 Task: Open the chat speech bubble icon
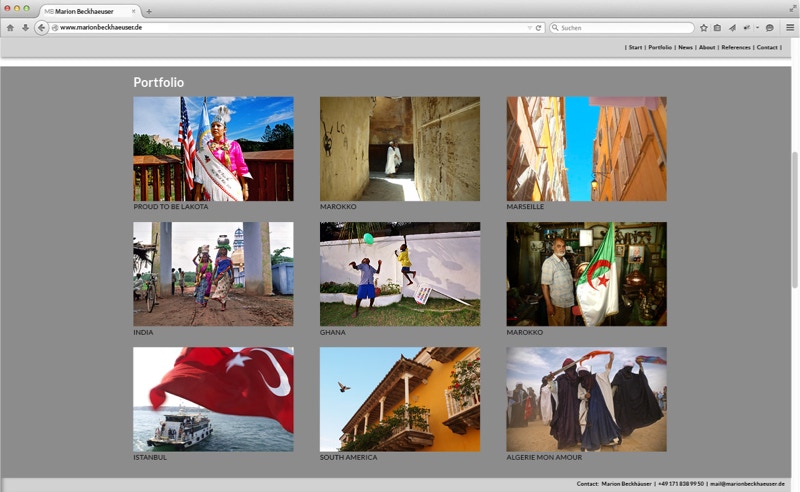(x=770, y=28)
